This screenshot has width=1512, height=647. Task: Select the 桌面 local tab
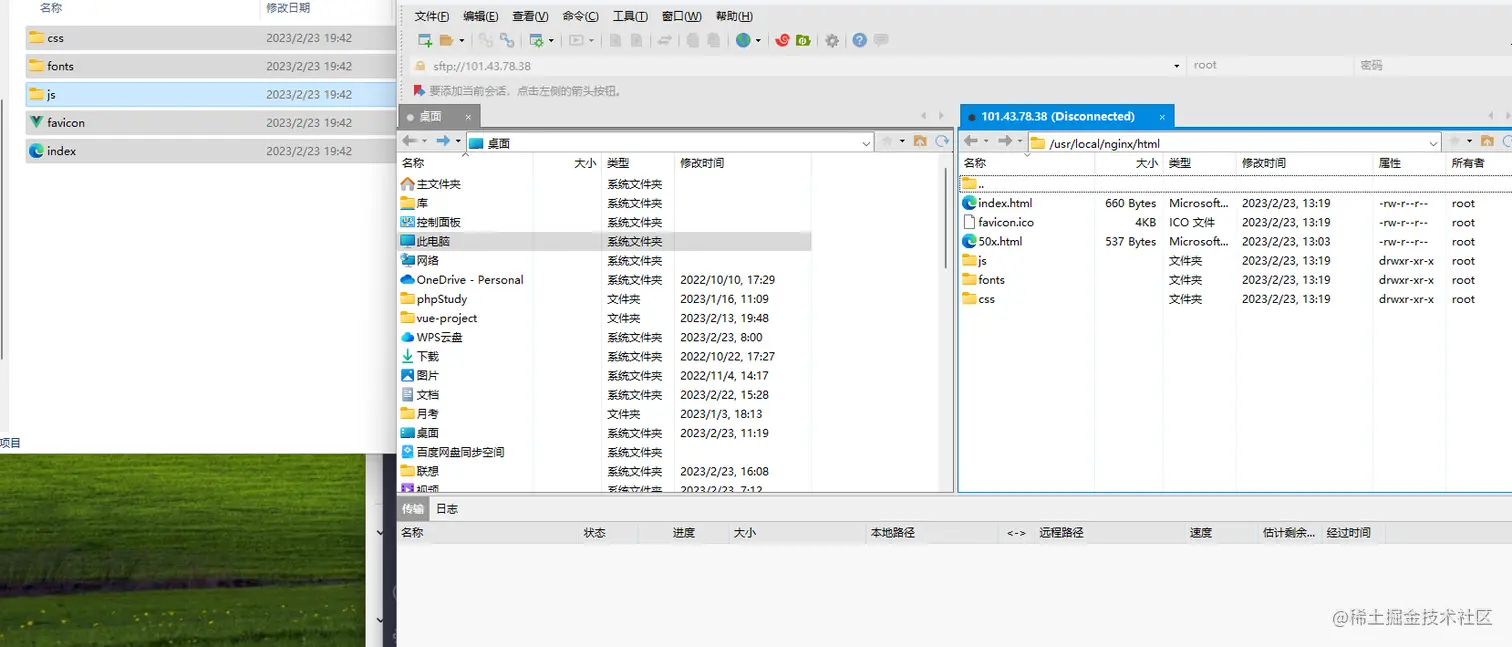coord(439,117)
